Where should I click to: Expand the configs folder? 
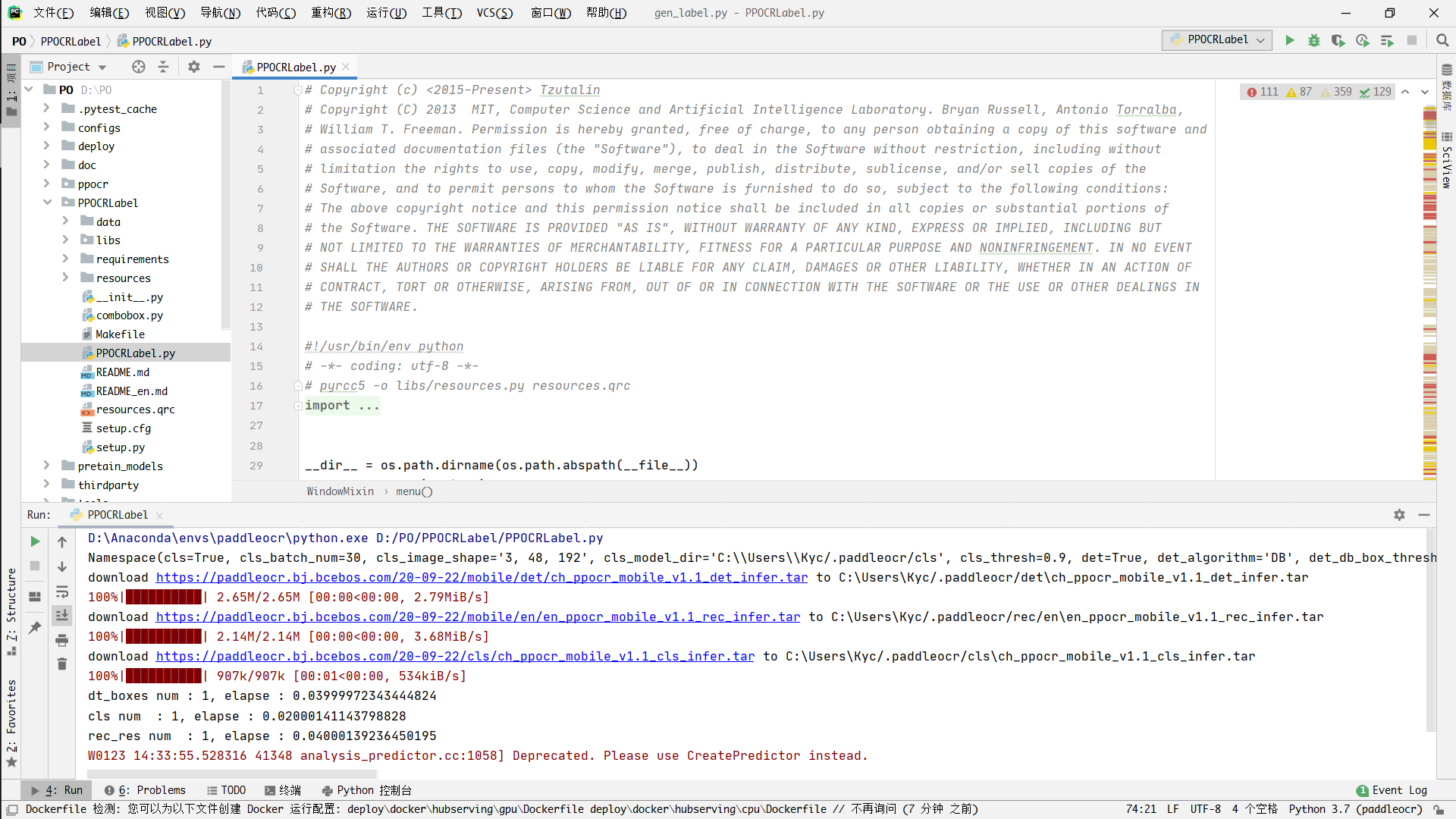[x=46, y=127]
